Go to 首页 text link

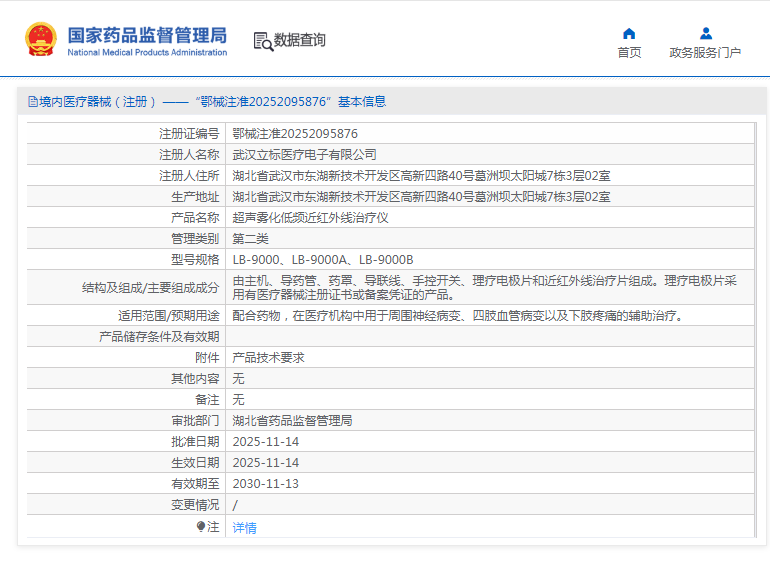point(629,53)
